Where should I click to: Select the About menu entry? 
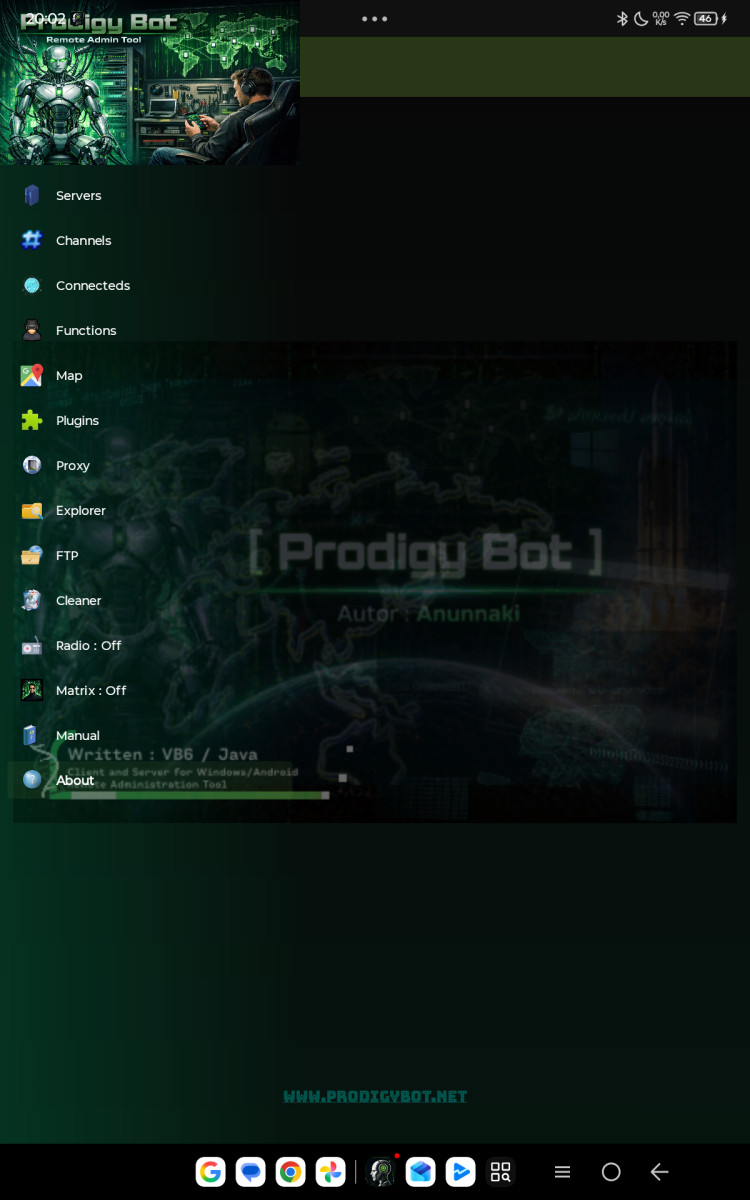coord(150,780)
